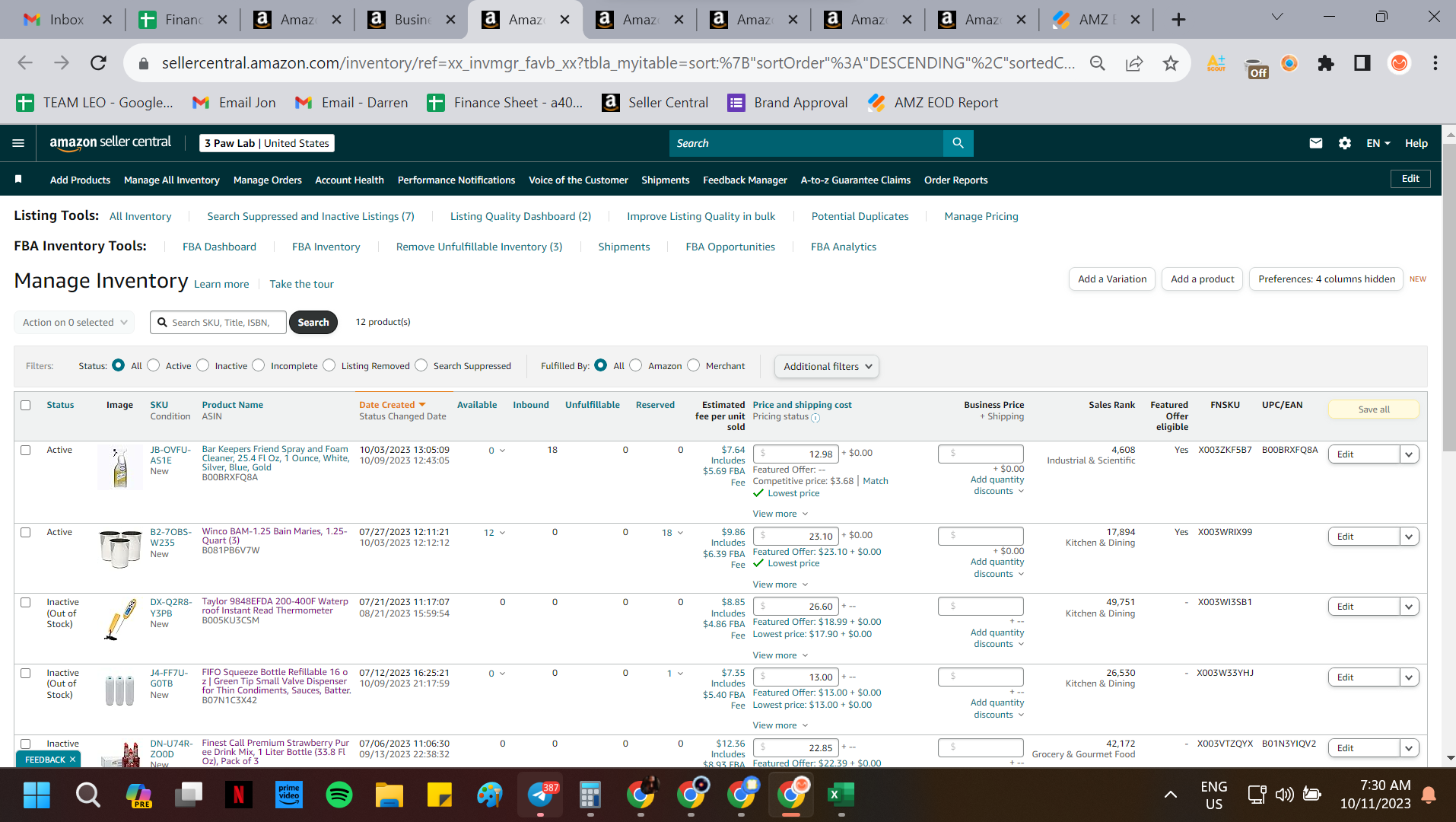Reload the page with the refresh icon
Image resolution: width=1456 pixels, height=822 pixels.
[98, 63]
